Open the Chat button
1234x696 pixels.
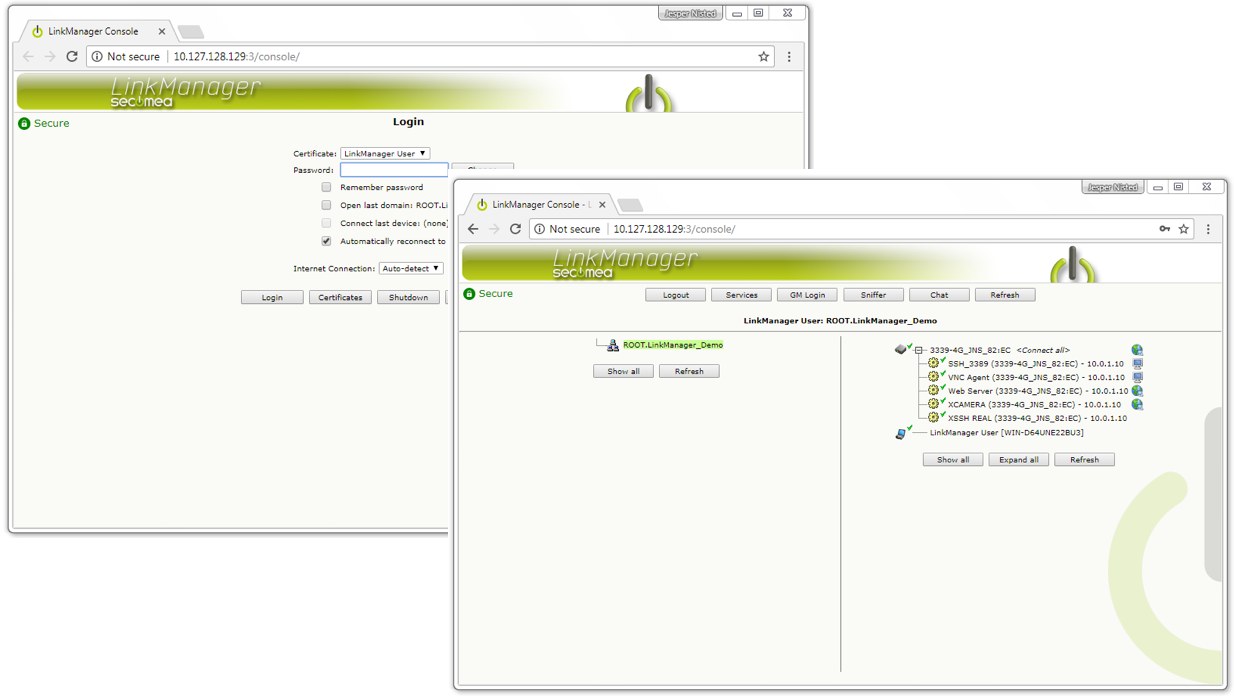pos(939,295)
